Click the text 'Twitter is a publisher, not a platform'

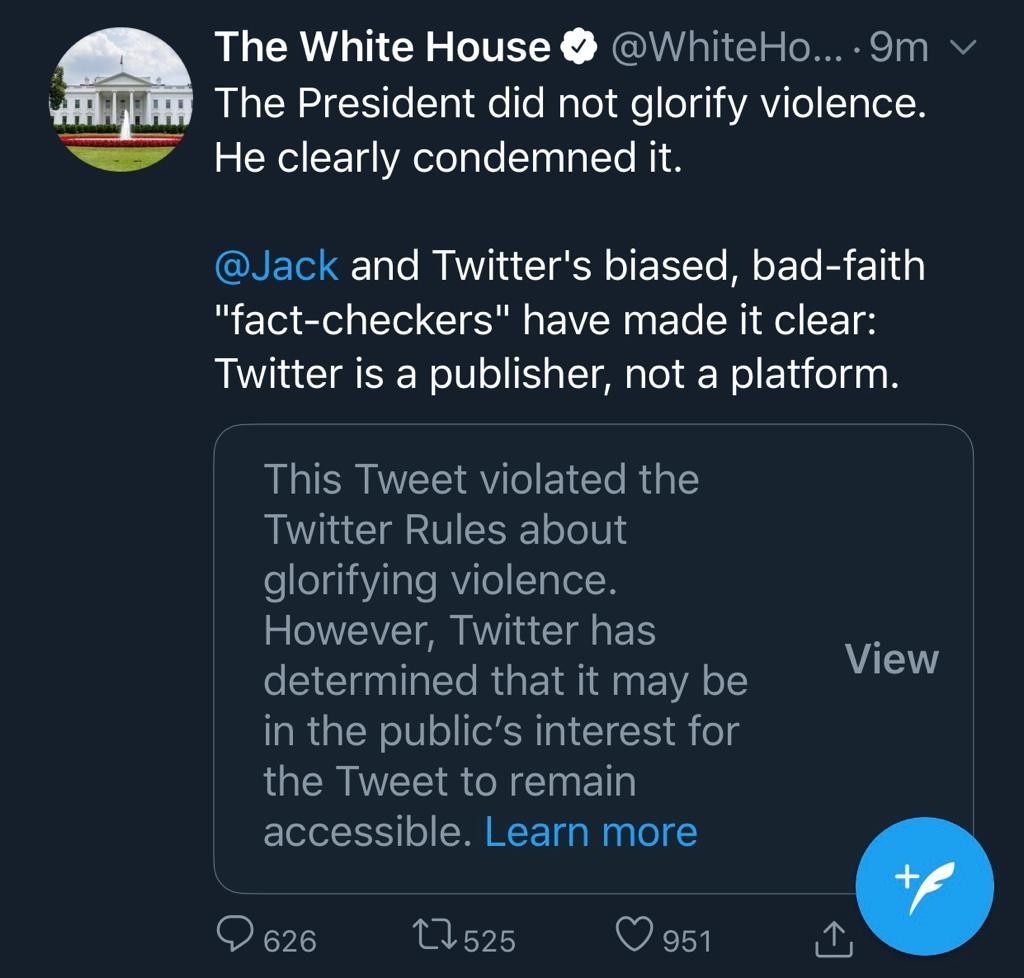point(551,374)
